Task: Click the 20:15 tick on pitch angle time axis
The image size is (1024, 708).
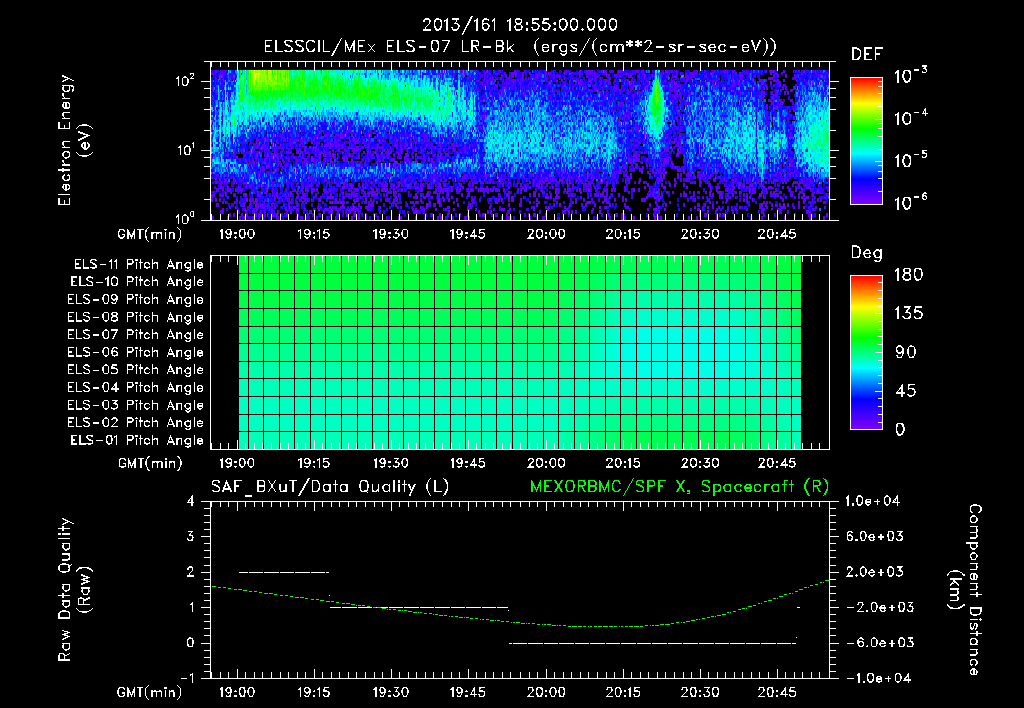Action: click(623, 464)
